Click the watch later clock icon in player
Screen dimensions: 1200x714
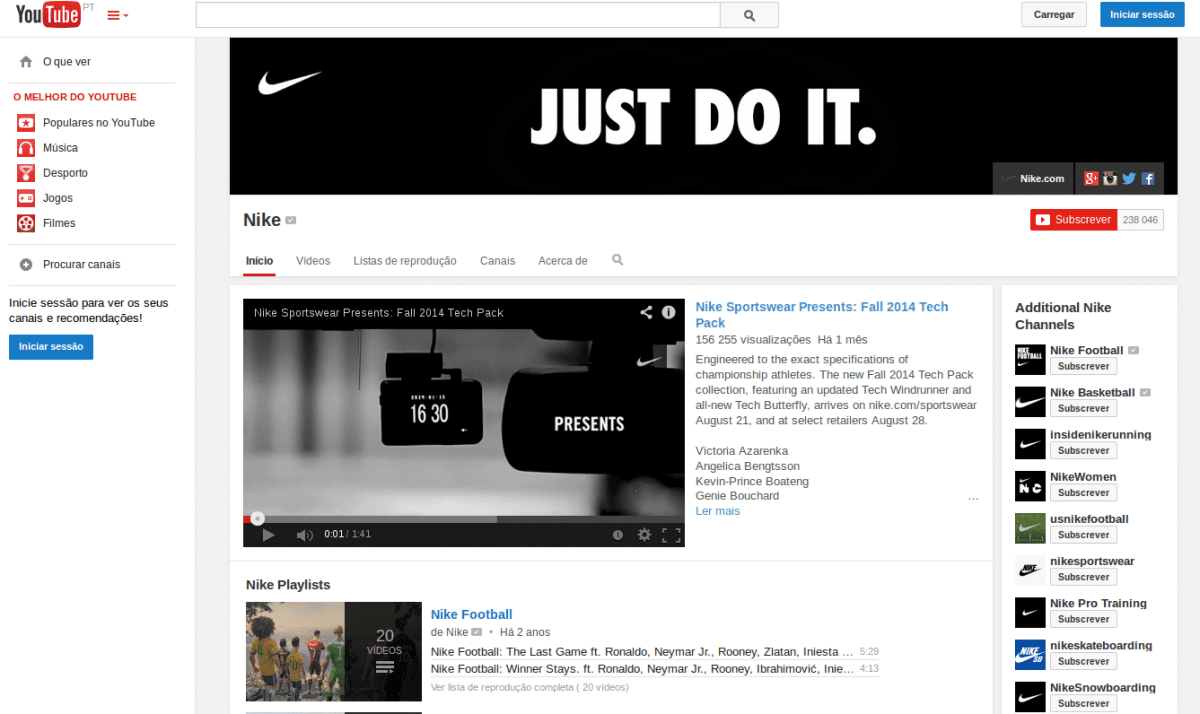click(617, 534)
